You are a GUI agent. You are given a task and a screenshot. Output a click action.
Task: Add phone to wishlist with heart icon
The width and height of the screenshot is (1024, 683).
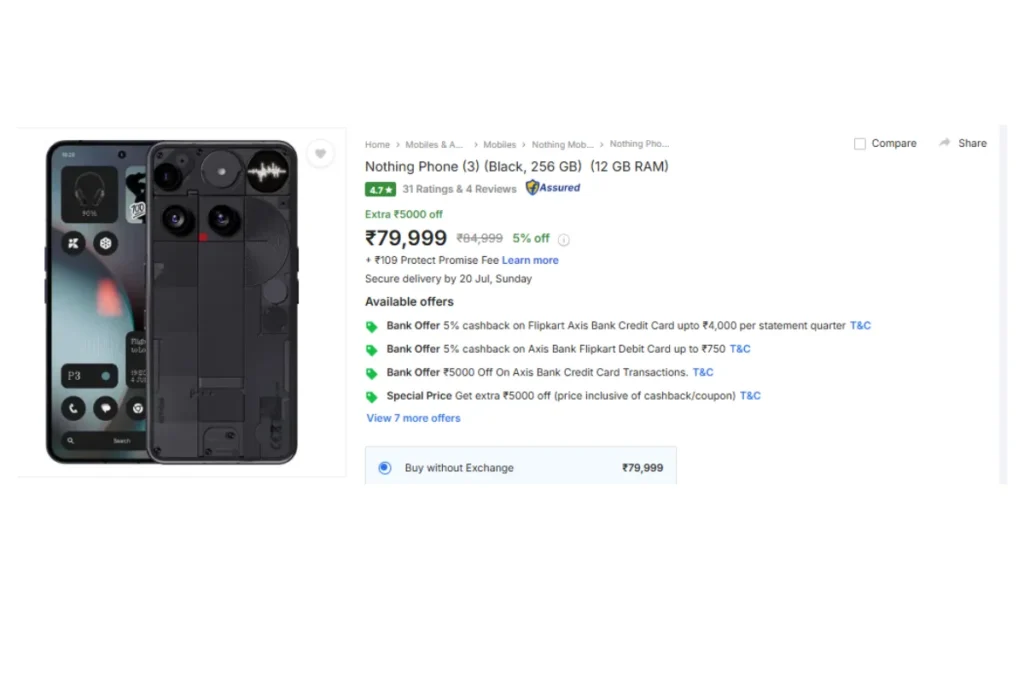click(320, 154)
